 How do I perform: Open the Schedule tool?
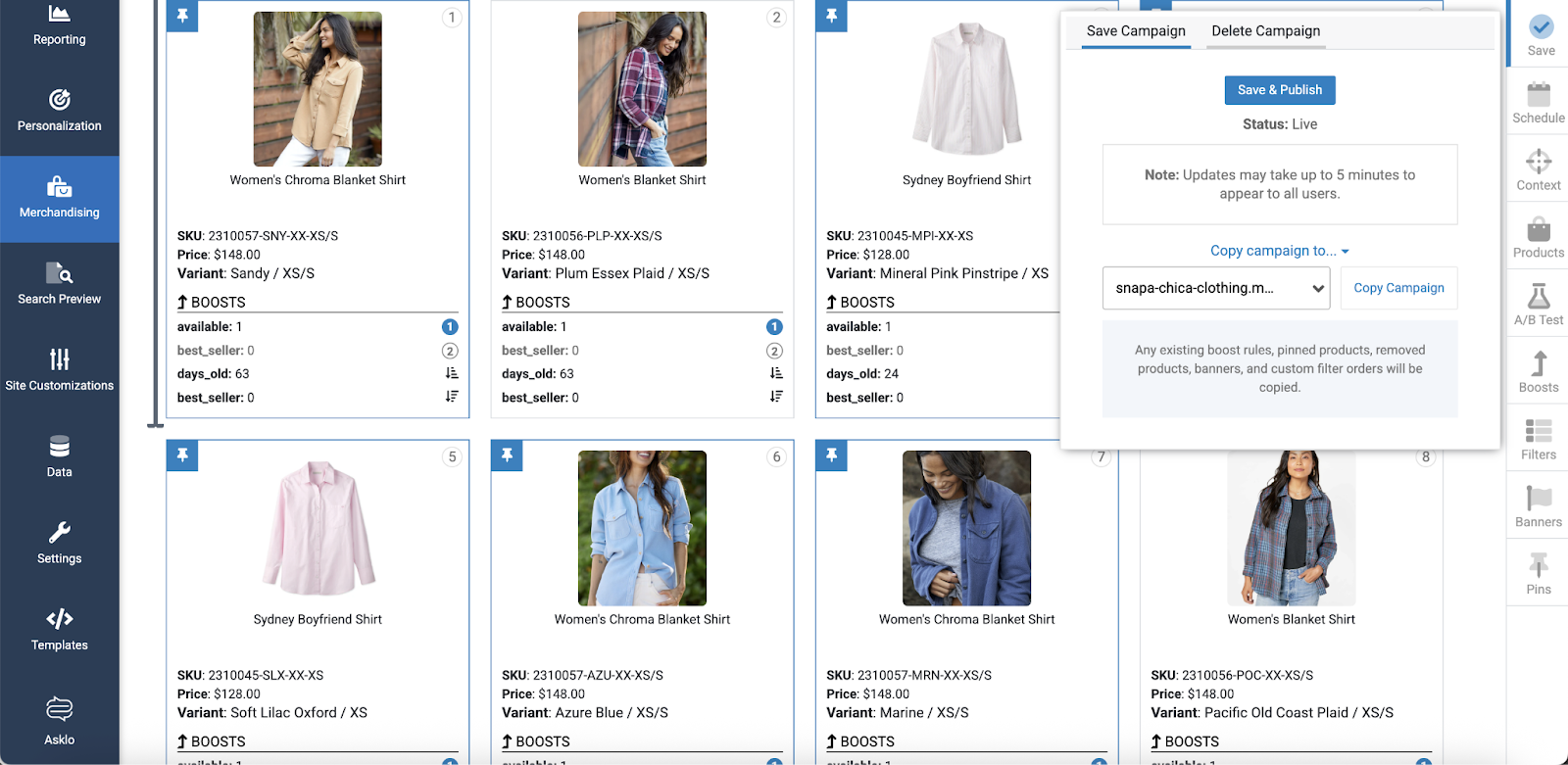[1538, 103]
